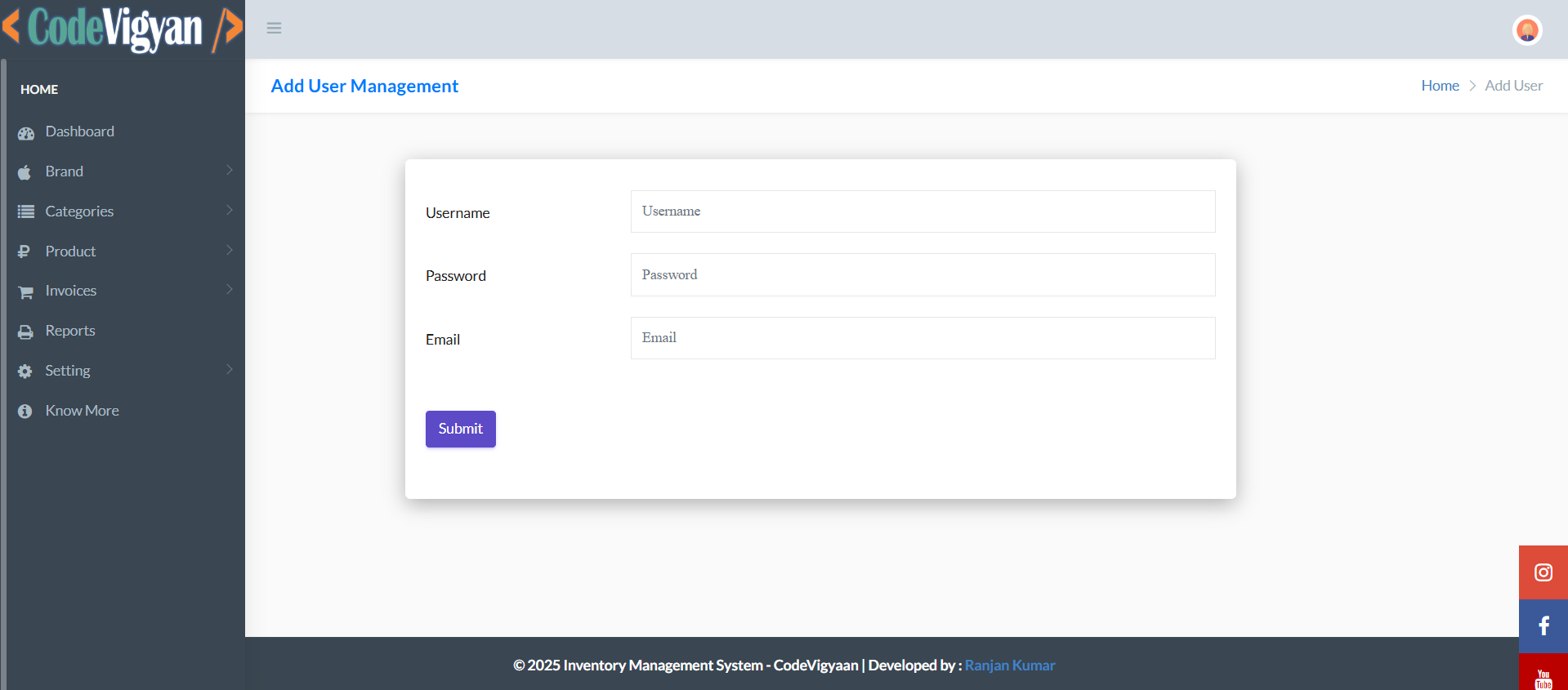Image resolution: width=1568 pixels, height=690 pixels.
Task: Click the Dashboard gauge icon
Action: click(26, 133)
